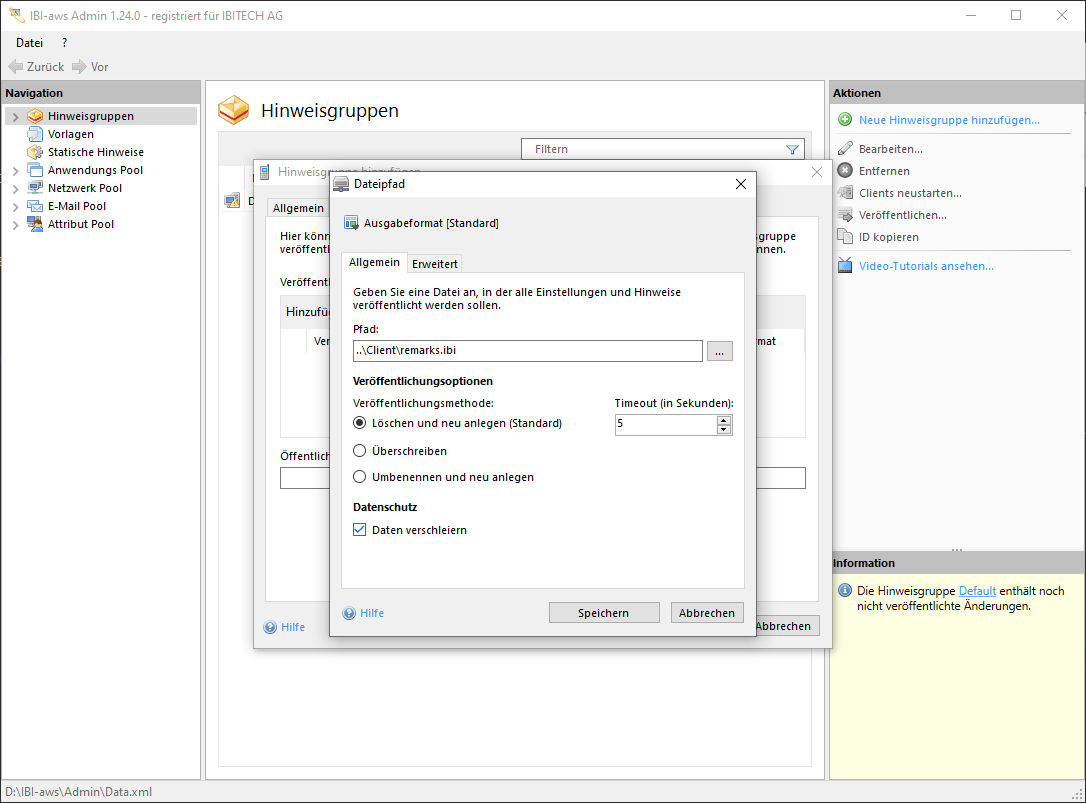This screenshot has height=803, width=1086.
Task: Click the green add Hinweisgruppe icon
Action: point(845,120)
